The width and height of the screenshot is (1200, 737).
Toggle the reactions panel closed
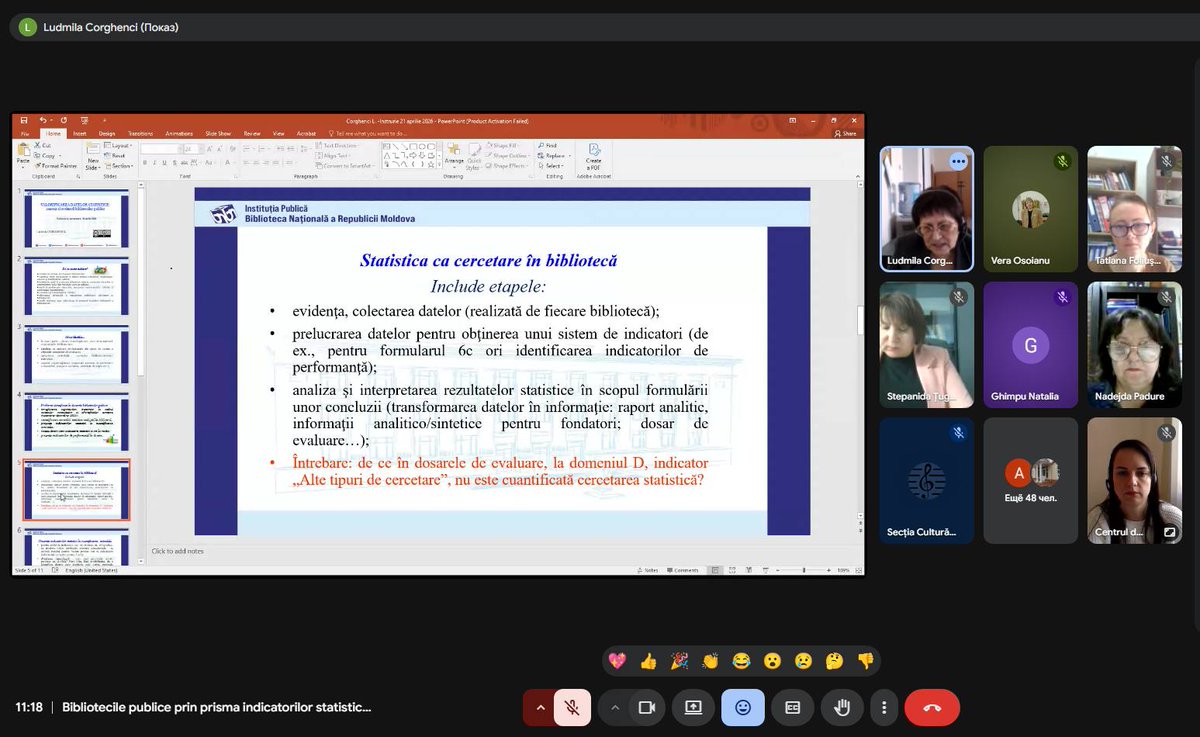[742, 707]
